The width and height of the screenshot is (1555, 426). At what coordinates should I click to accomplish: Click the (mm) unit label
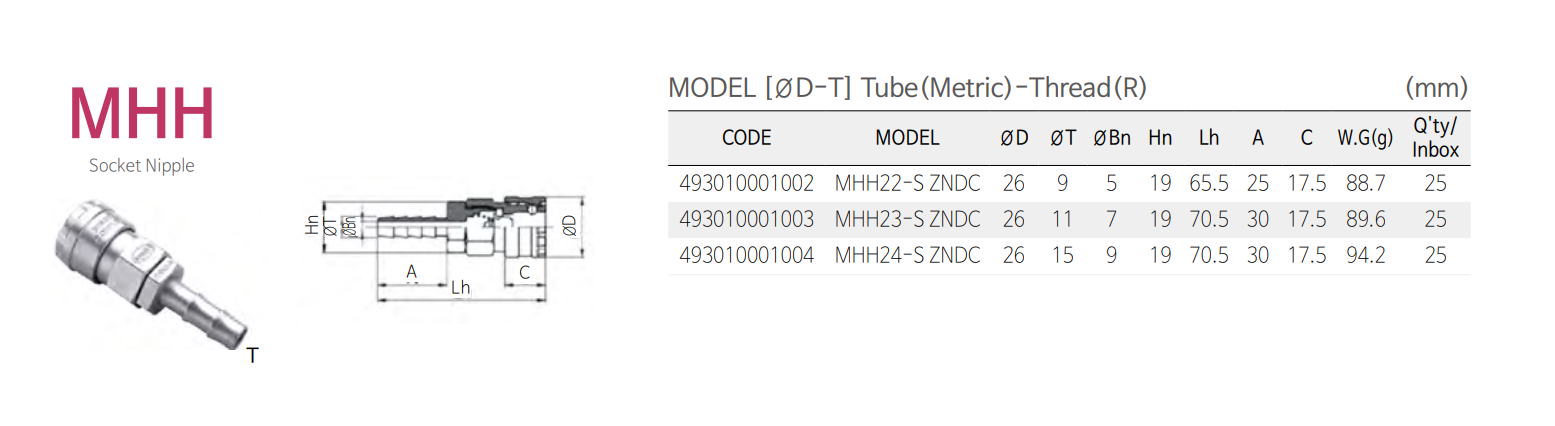[1436, 88]
